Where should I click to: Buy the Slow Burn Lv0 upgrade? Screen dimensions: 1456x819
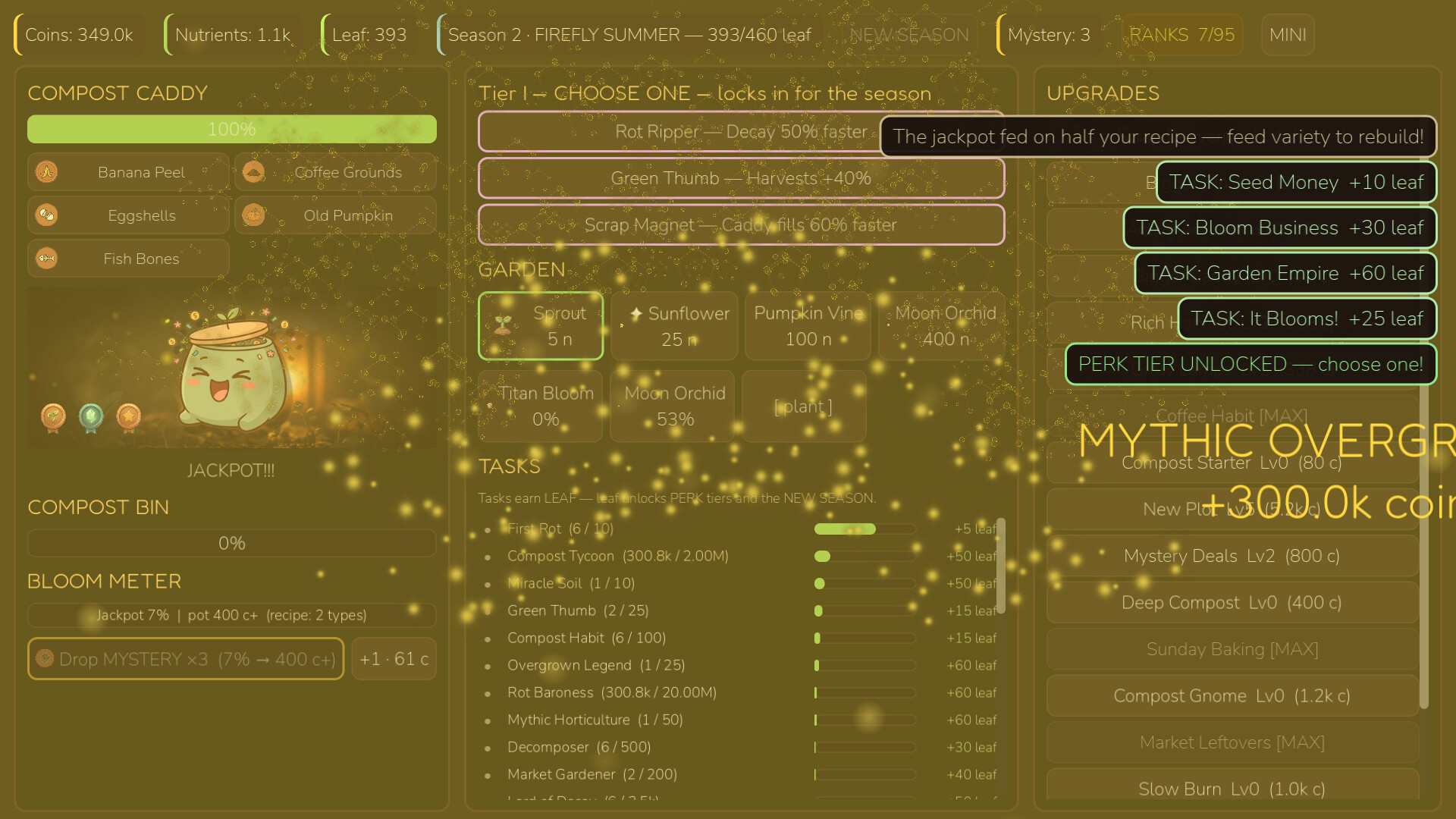click(1232, 785)
